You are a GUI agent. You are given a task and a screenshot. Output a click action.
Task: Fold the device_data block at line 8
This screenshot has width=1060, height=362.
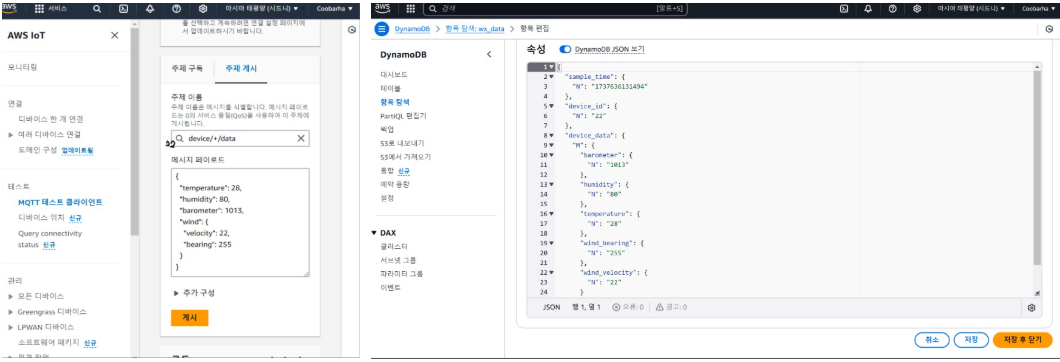[x=552, y=136]
